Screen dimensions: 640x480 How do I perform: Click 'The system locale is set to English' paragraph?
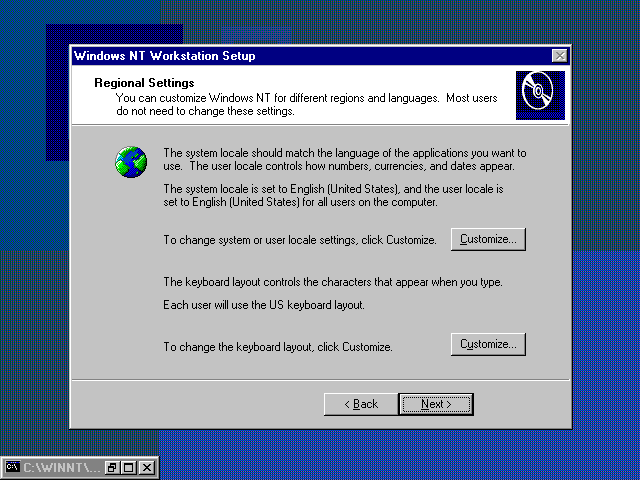[333, 196]
